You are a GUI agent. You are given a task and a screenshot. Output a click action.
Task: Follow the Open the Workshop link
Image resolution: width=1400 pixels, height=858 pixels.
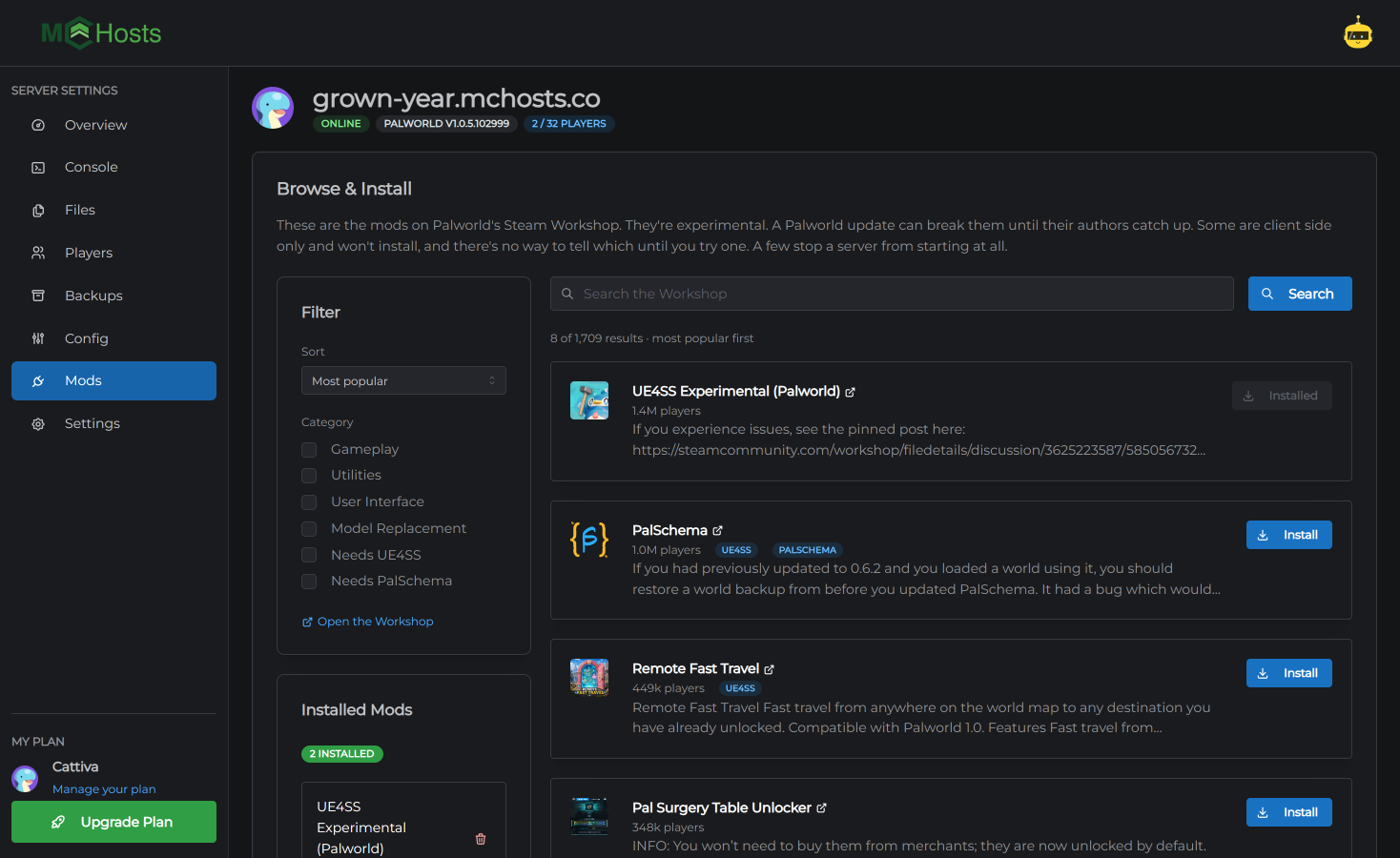click(x=367, y=622)
